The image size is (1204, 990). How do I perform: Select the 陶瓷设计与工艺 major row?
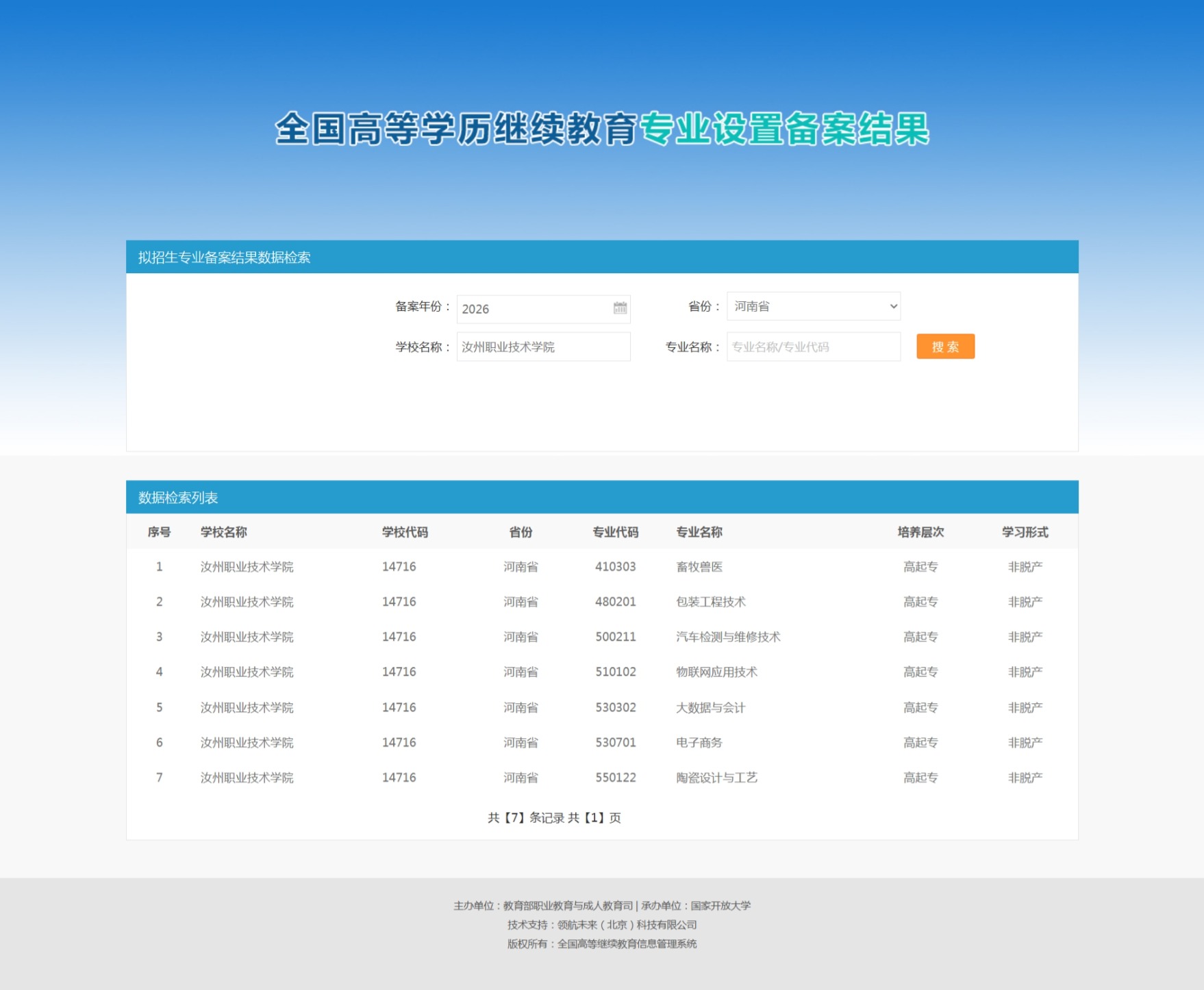[602, 778]
